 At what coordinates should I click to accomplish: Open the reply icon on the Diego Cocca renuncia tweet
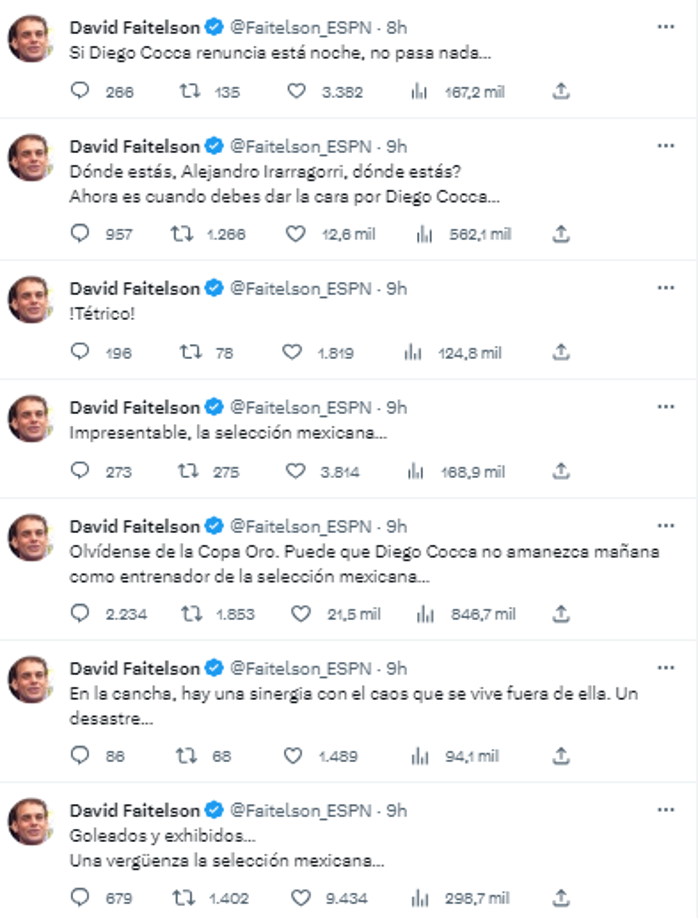pos(74,89)
